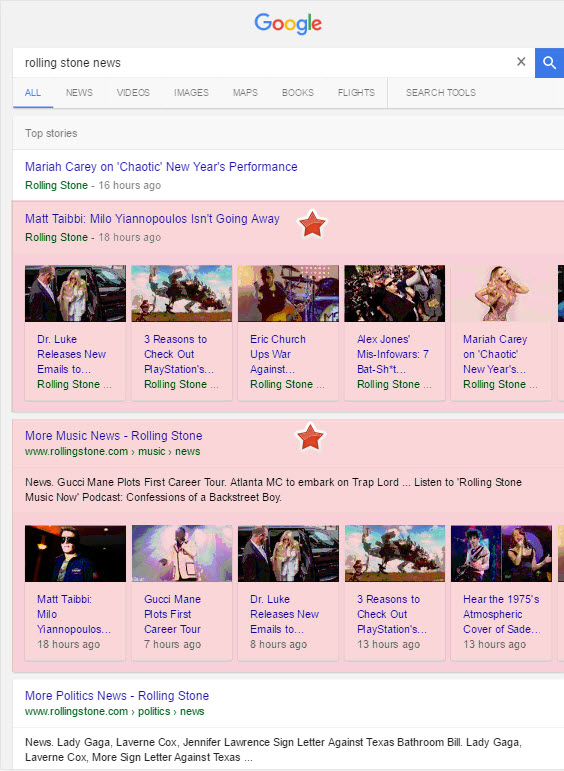This screenshot has width=564, height=771.
Task: Open Mariah Carey 'Chaotic' New Year's Performance link
Action: click(x=161, y=167)
